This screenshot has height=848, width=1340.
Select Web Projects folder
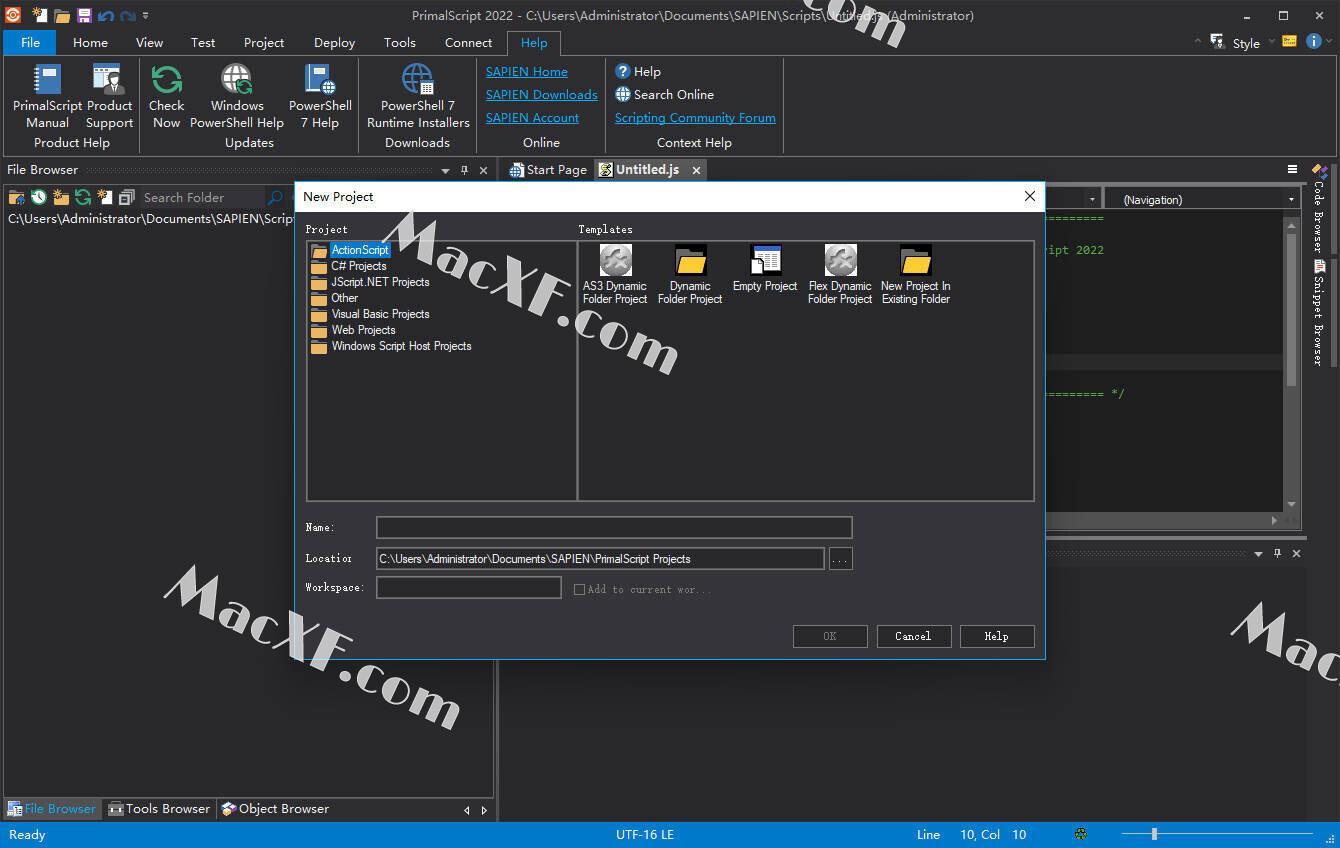pyautogui.click(x=363, y=330)
